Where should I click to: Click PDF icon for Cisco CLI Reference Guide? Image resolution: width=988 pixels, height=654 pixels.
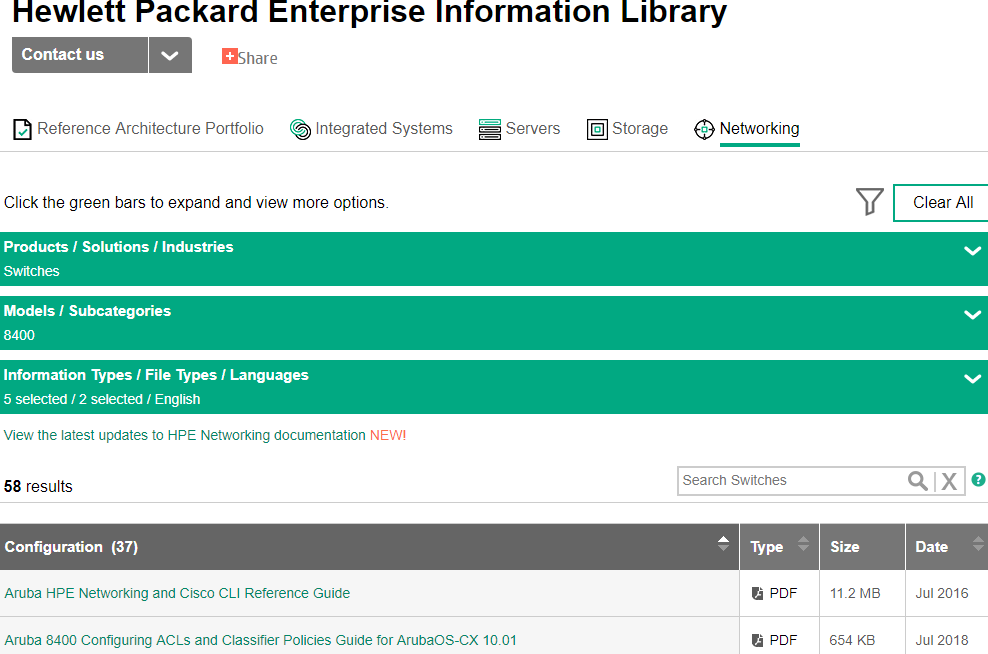pyautogui.click(x=757, y=593)
